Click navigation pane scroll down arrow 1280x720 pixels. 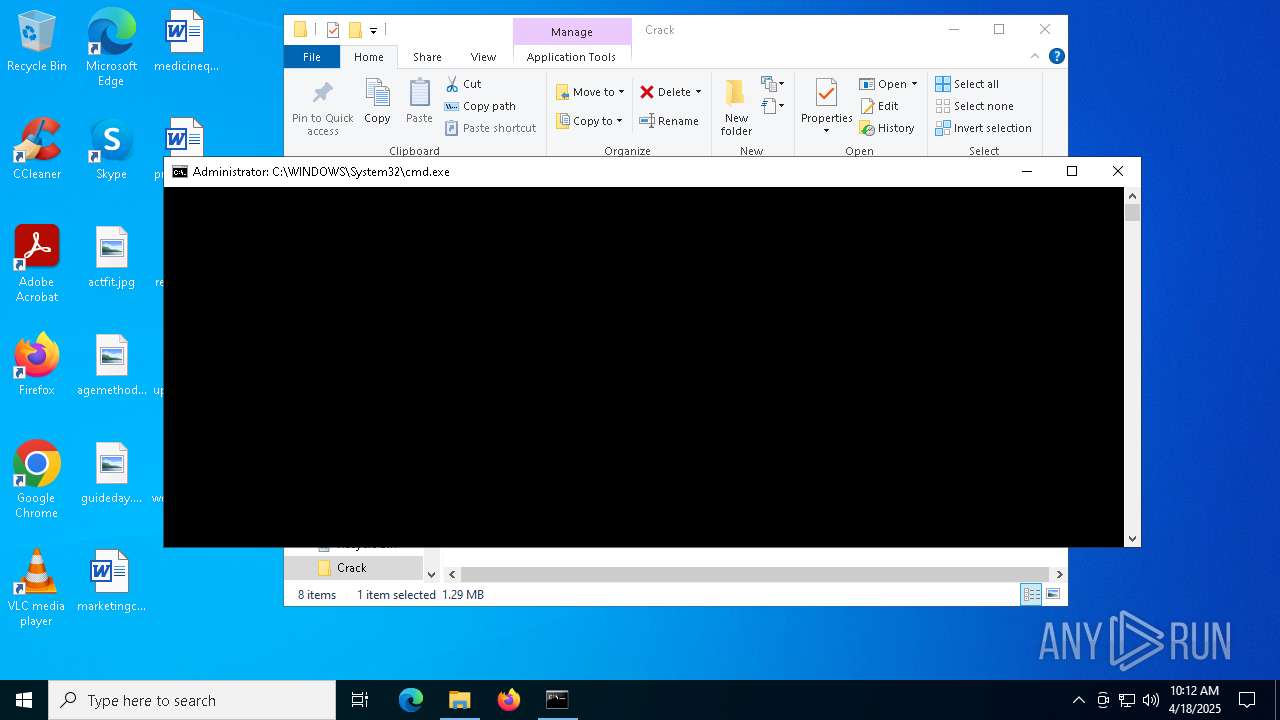[431, 574]
